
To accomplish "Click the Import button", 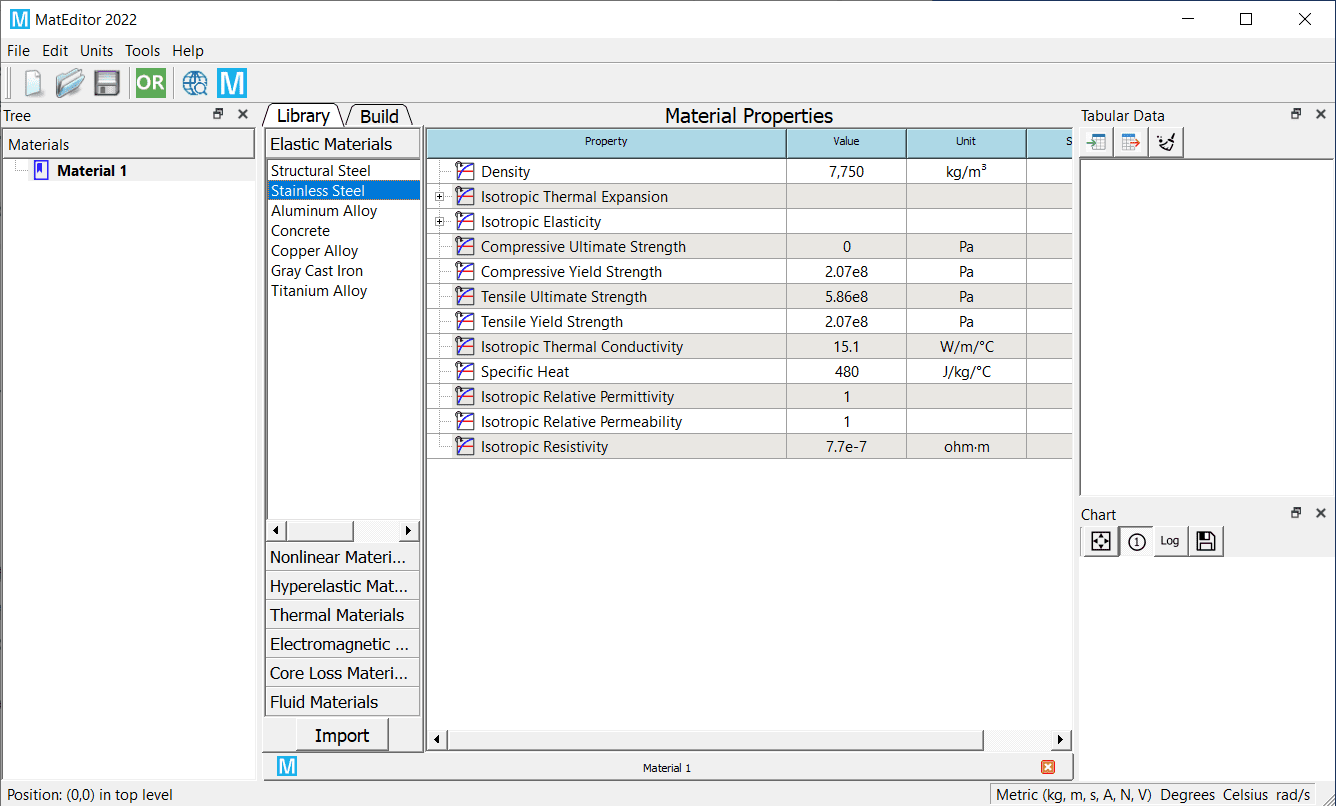I will 342,736.
